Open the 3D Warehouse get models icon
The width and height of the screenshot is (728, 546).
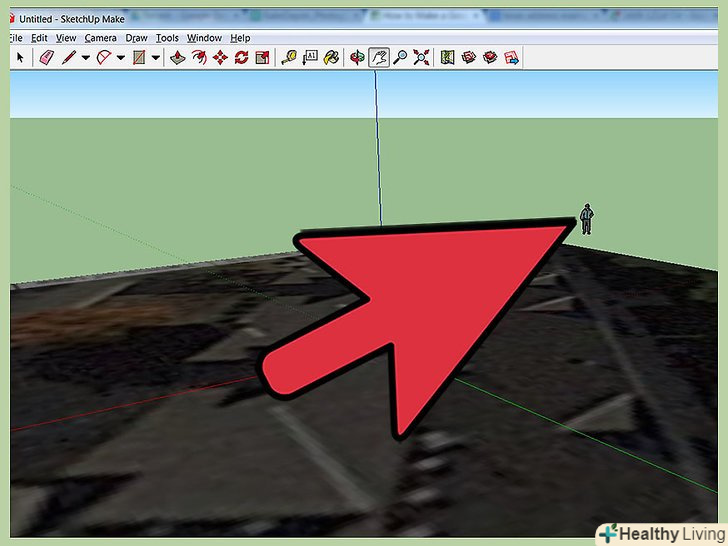(x=469, y=58)
